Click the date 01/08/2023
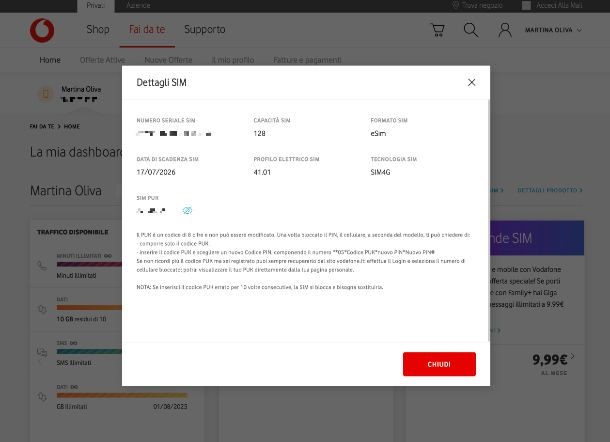Image resolution: width=610 pixels, height=442 pixels. [x=170, y=407]
